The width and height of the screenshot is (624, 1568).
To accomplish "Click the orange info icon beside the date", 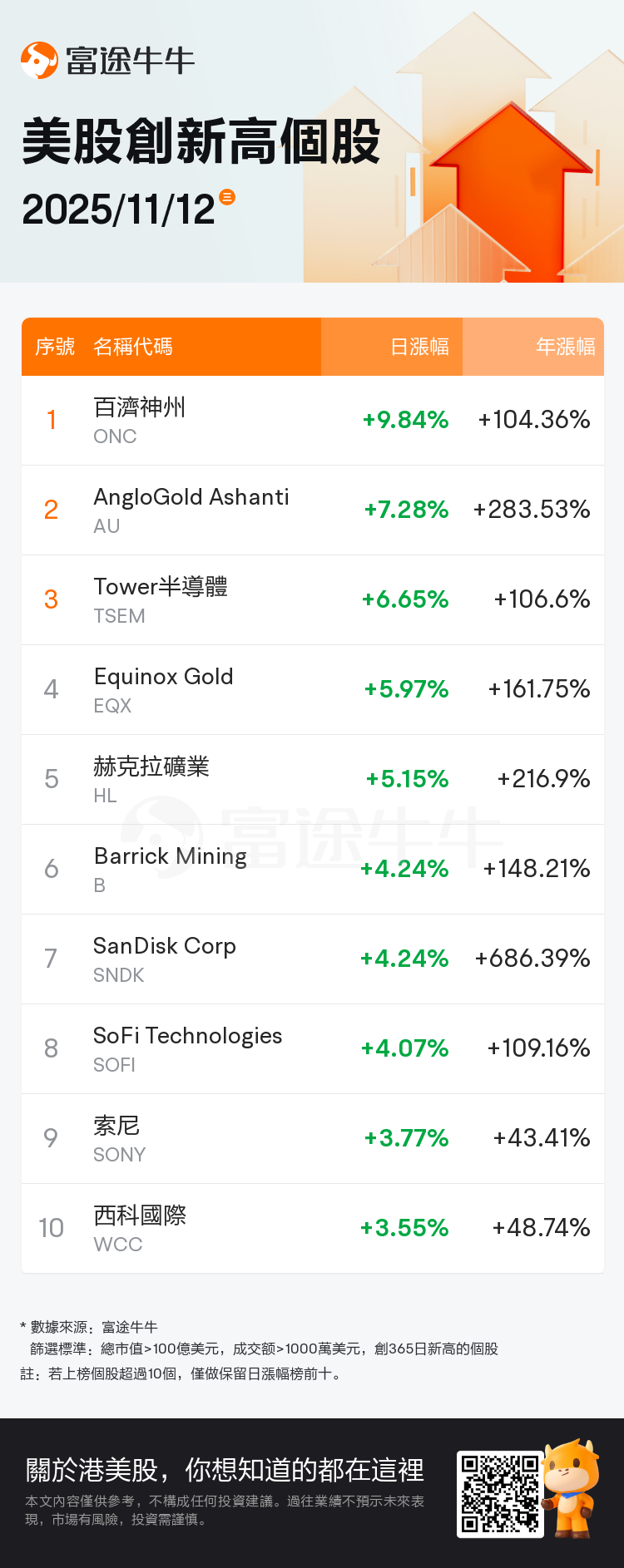I will [227, 197].
